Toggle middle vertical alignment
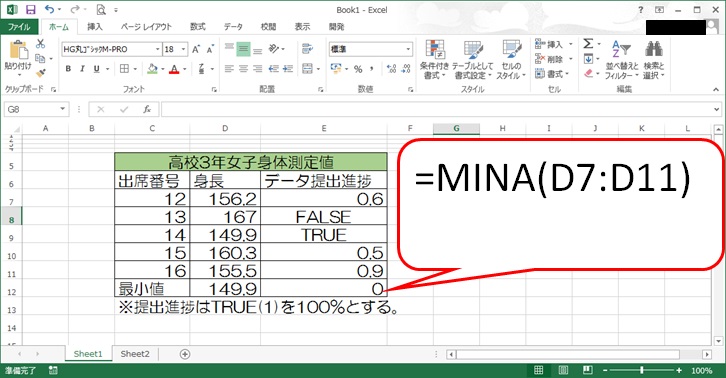 coord(243,49)
